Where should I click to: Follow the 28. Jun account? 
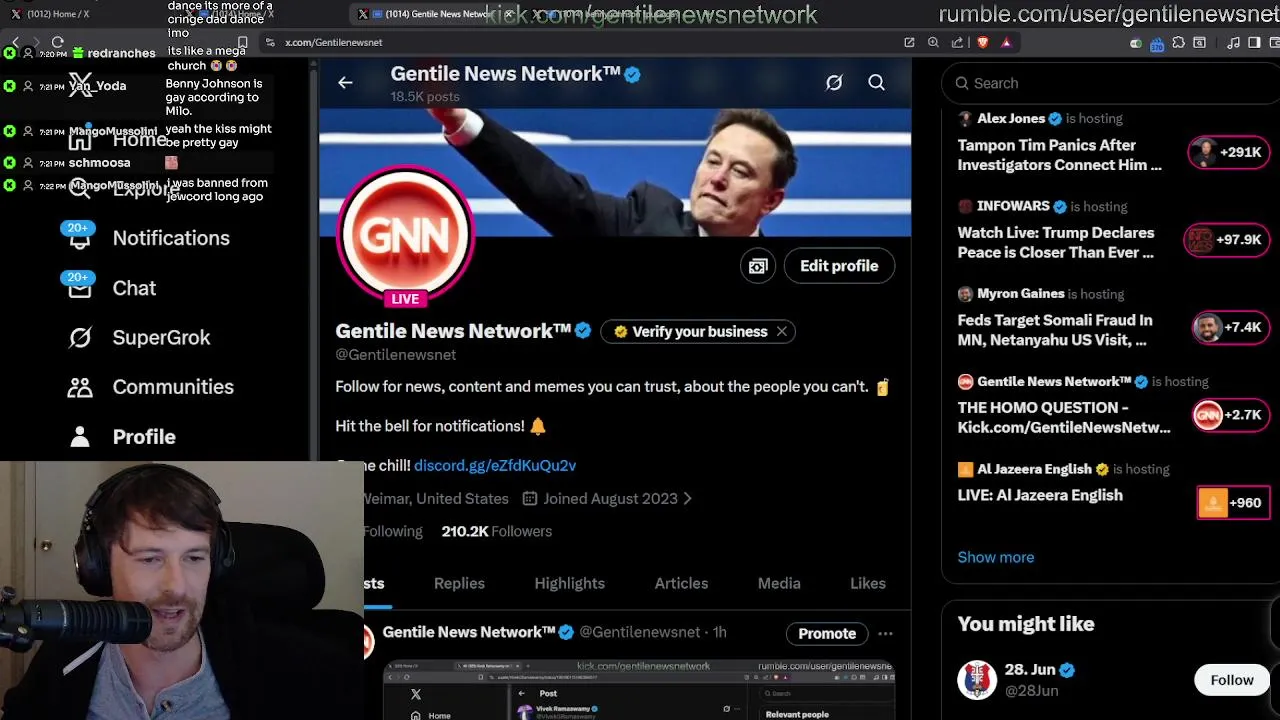pyautogui.click(x=1232, y=680)
